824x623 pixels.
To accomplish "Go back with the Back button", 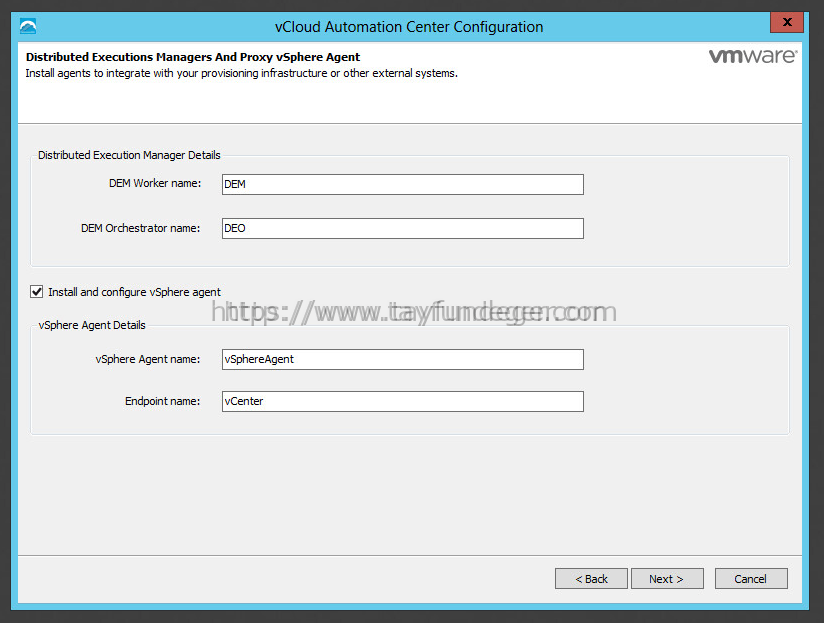I will pyautogui.click(x=591, y=579).
